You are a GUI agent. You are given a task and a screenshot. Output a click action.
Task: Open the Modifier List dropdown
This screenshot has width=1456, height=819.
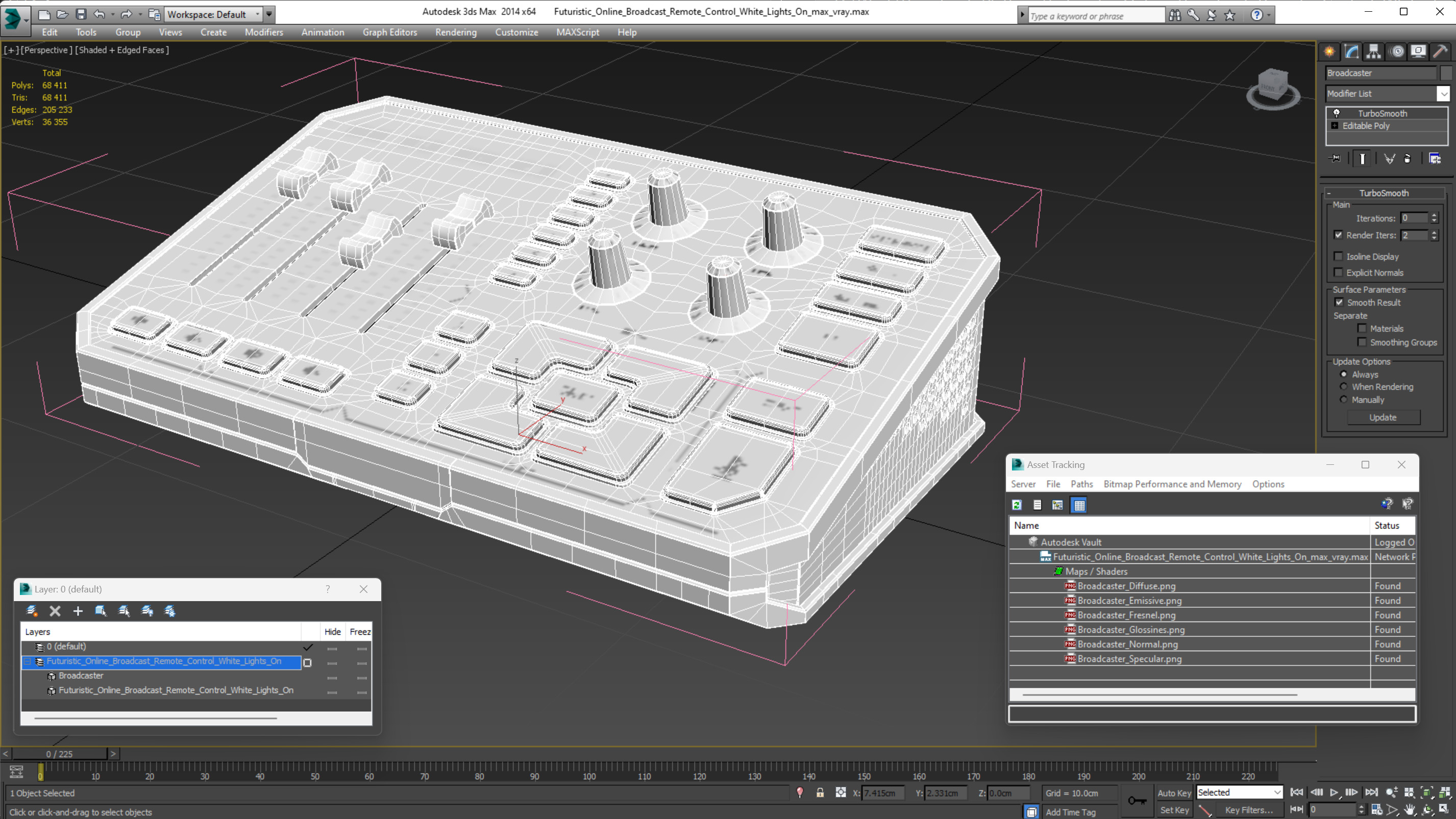(1444, 94)
